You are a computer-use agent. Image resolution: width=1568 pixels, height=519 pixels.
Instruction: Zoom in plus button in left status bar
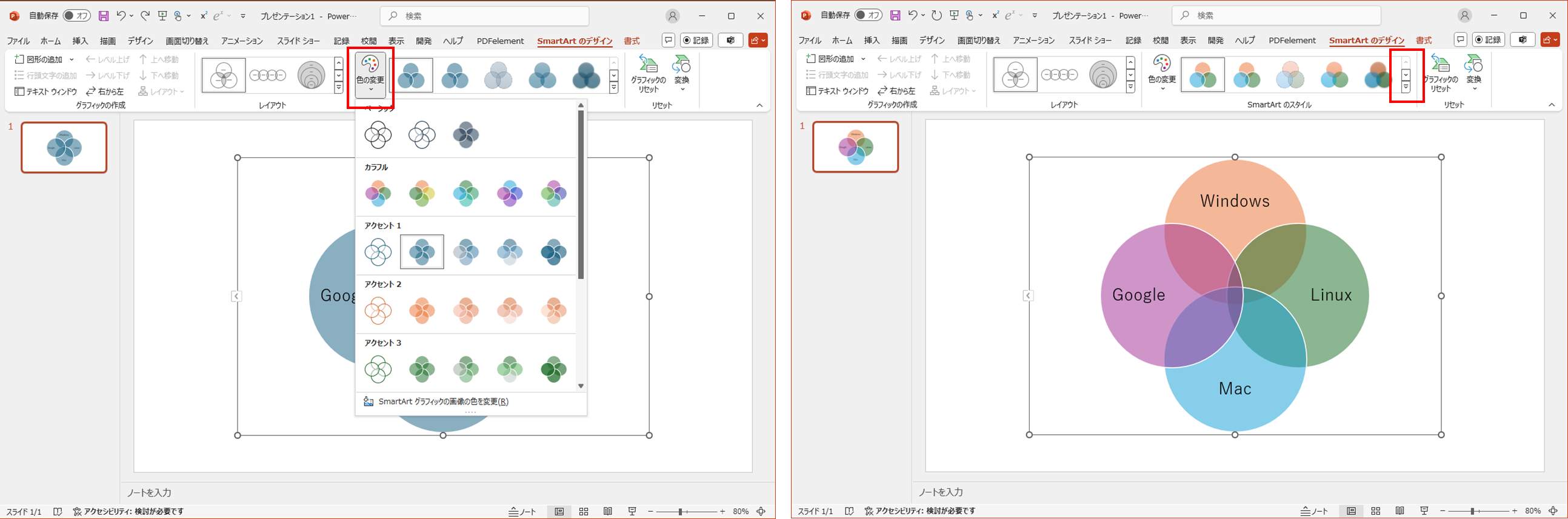click(722, 512)
